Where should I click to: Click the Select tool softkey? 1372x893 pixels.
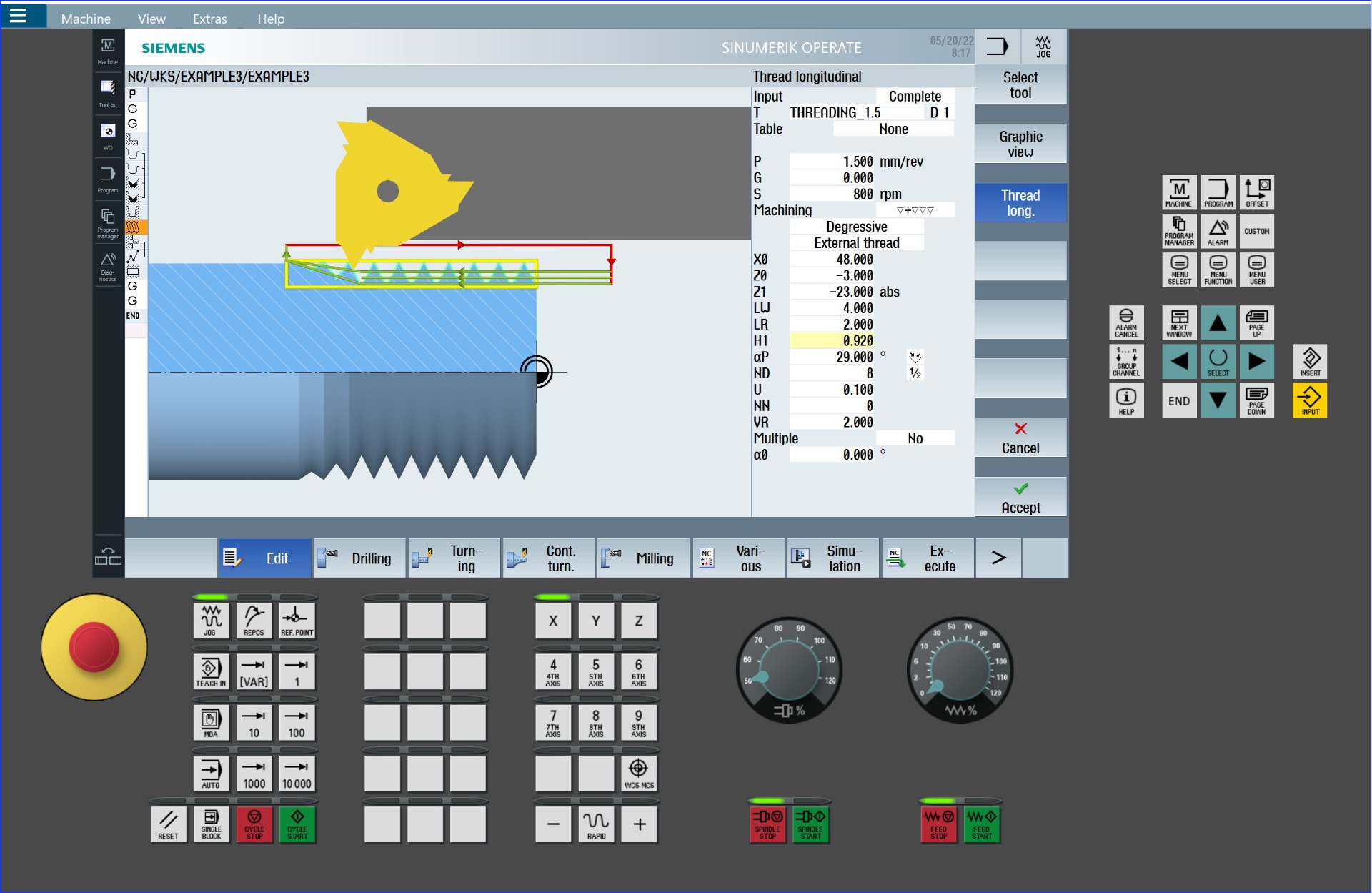pyautogui.click(x=1020, y=85)
